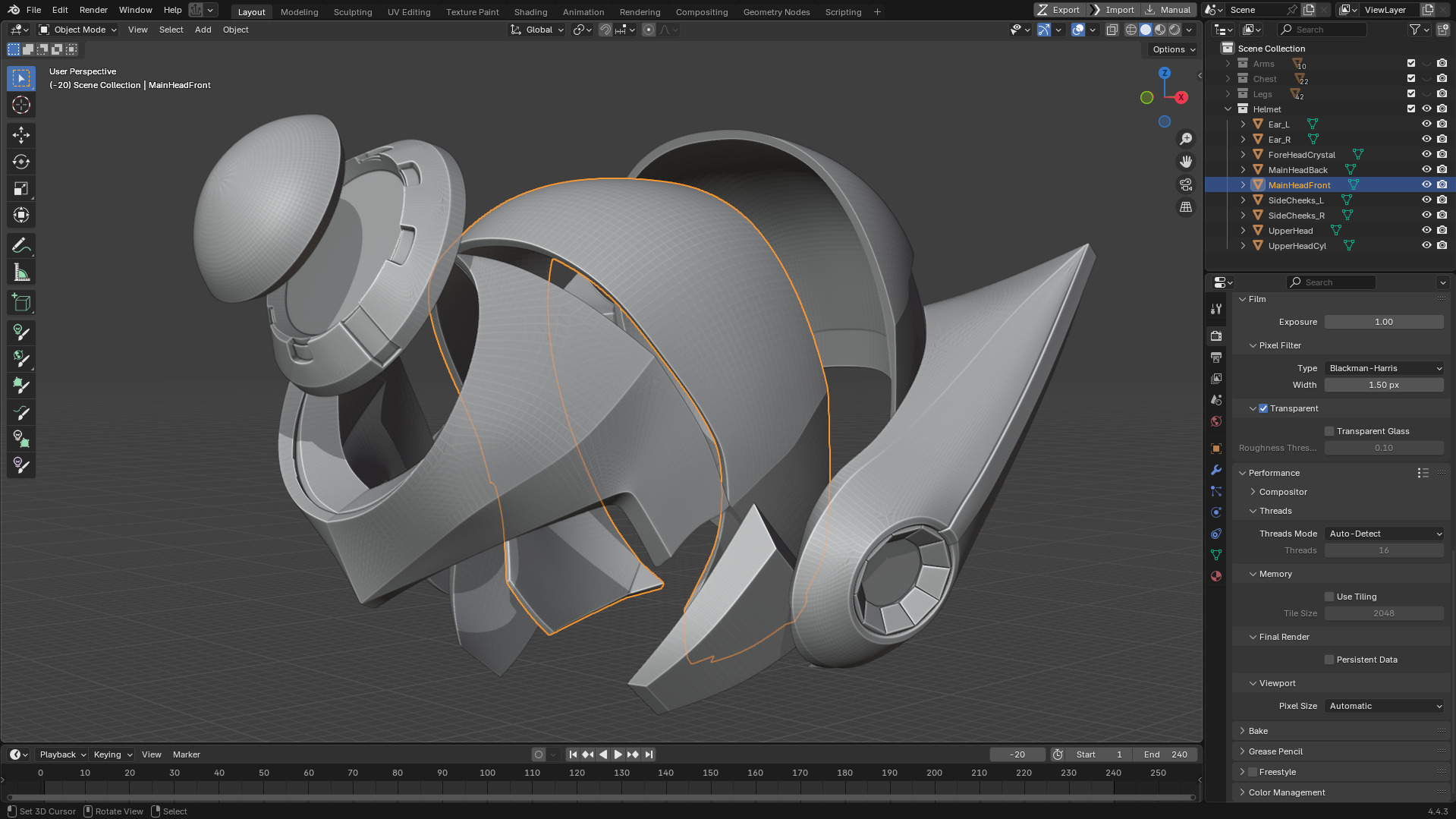Open the Render properties tab
1456x819 pixels.
tap(1216, 335)
